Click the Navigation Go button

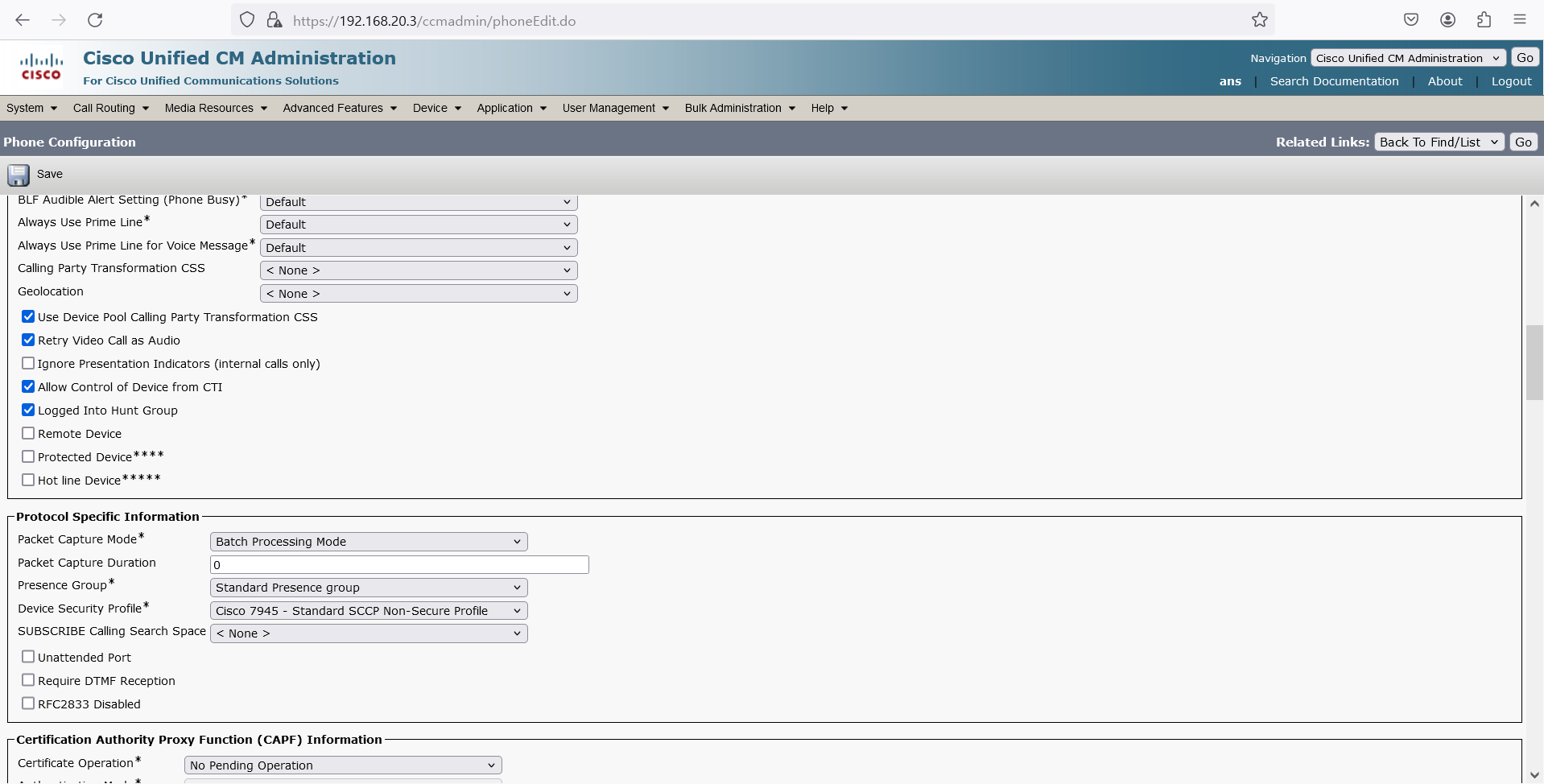click(x=1525, y=58)
